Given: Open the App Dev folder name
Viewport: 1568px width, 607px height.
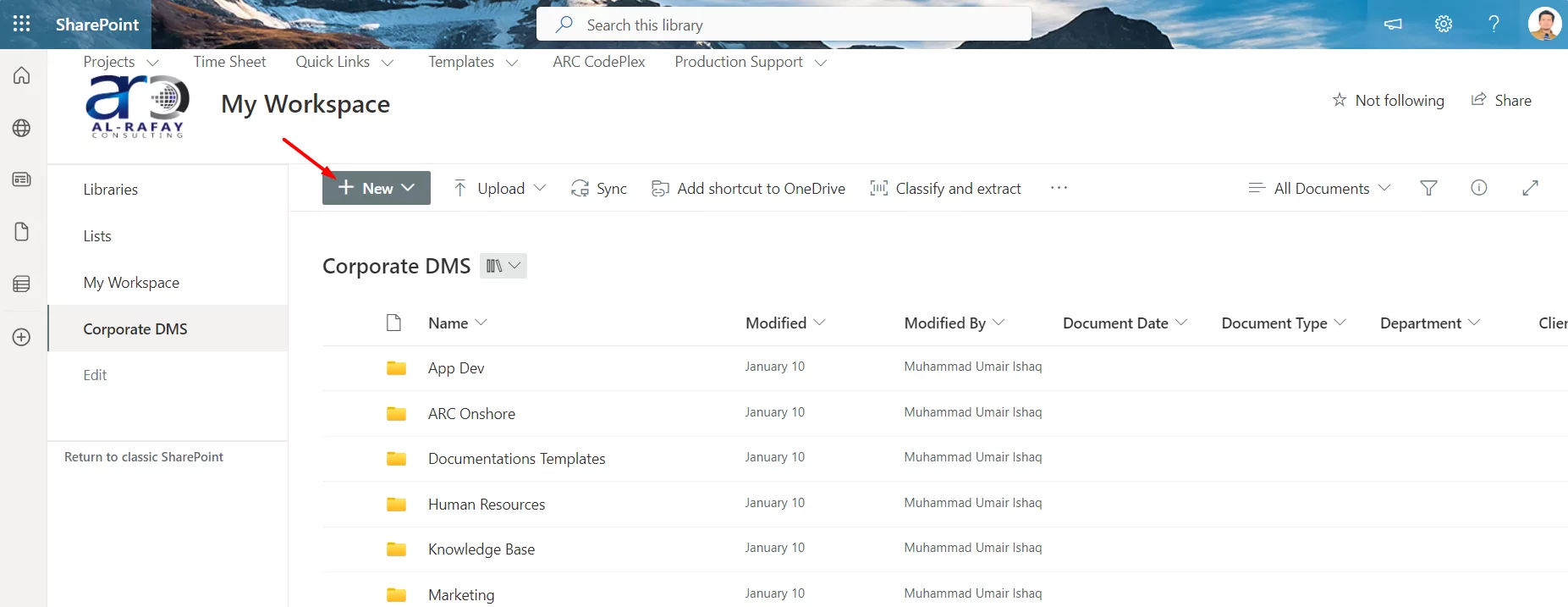Looking at the screenshot, I should (456, 368).
